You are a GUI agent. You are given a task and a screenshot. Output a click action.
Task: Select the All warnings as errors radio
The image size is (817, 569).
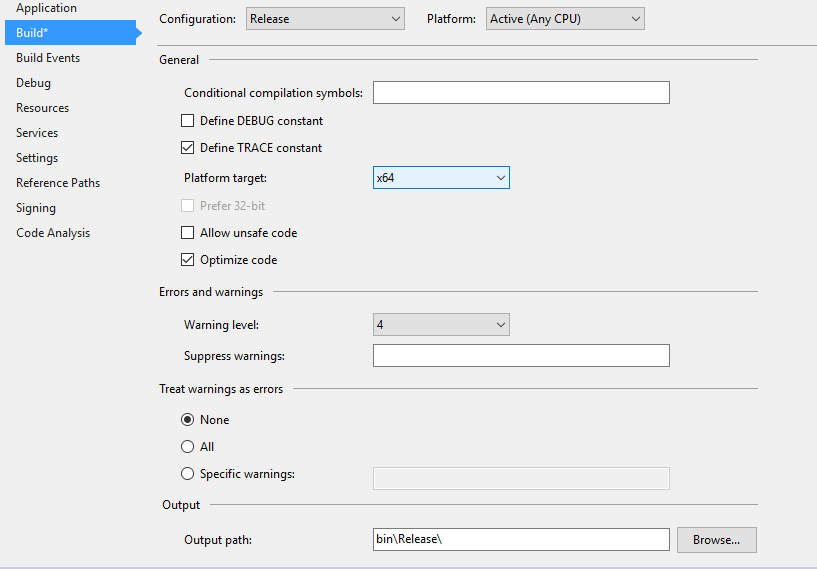(187, 447)
